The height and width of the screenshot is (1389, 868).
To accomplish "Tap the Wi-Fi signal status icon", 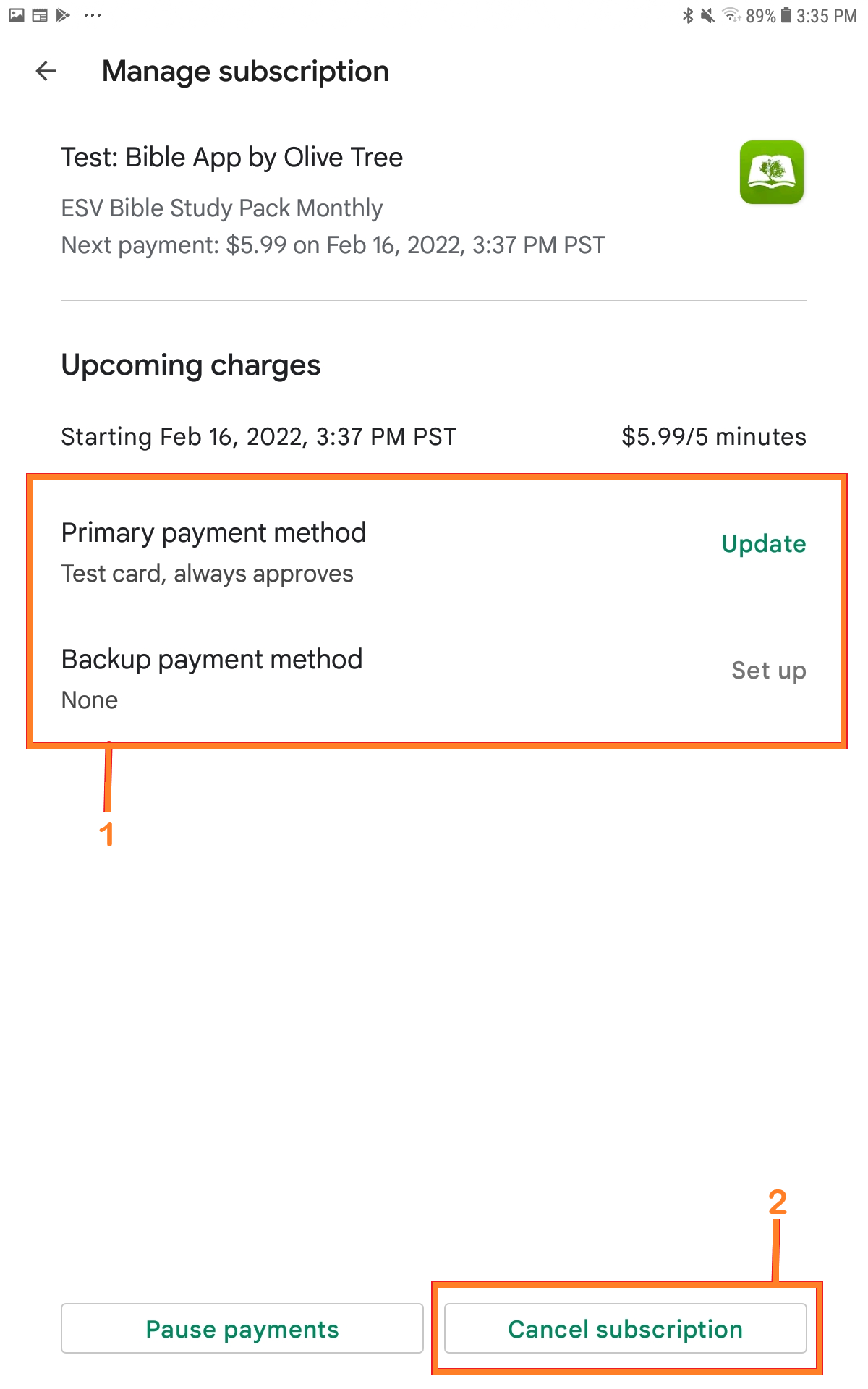I will point(732,15).
